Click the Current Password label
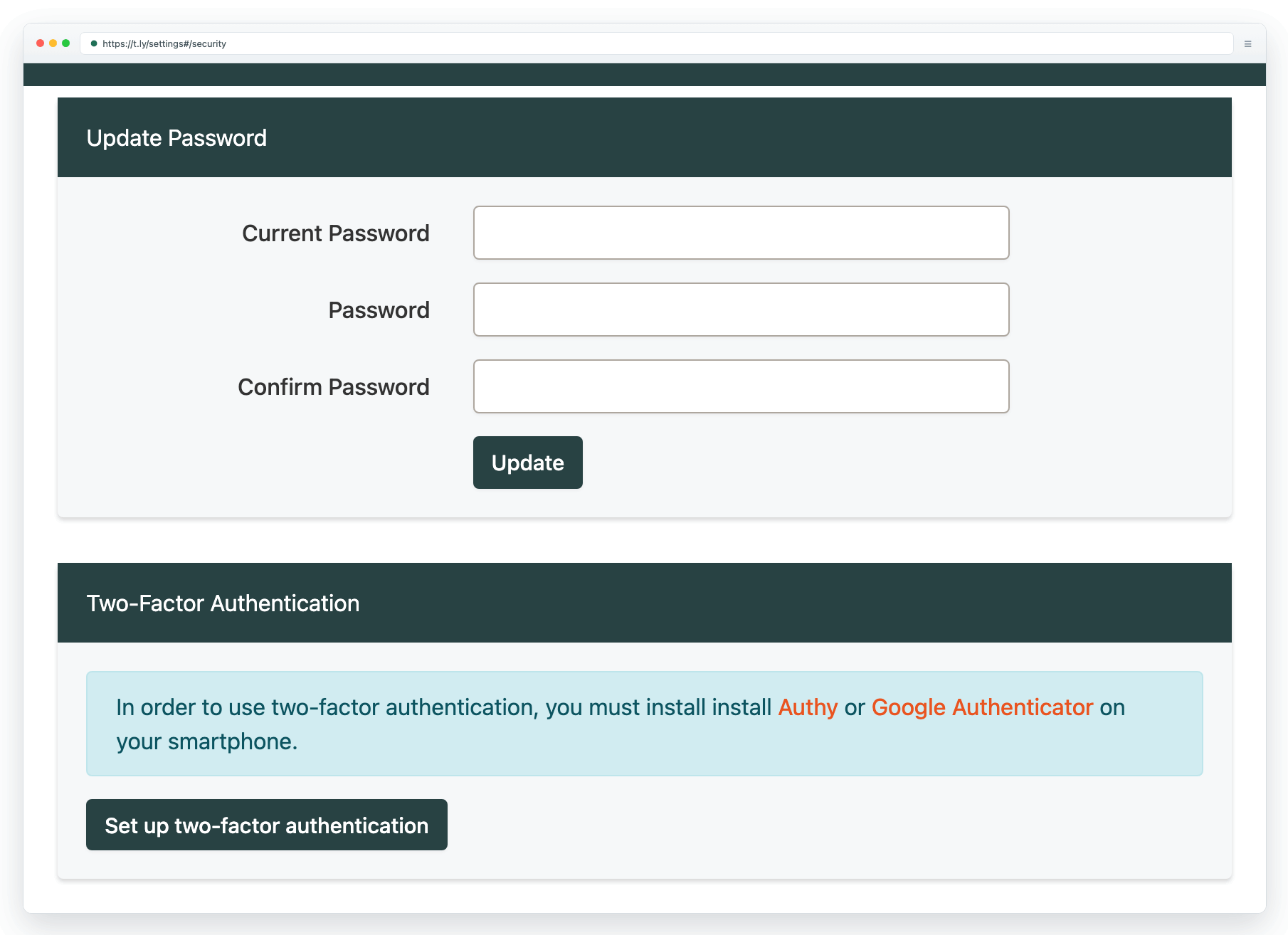Viewport: 1288px width, 935px height. coord(335,233)
